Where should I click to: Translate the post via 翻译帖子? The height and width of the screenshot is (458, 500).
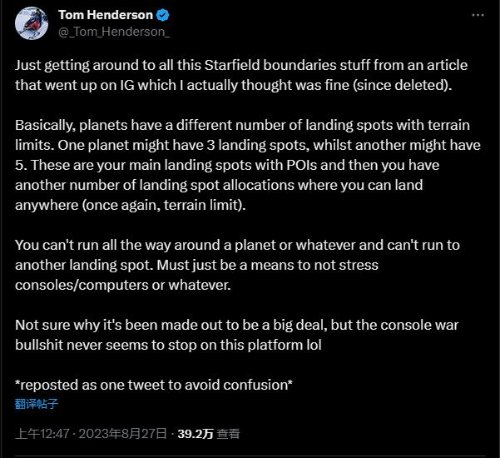tap(36, 404)
